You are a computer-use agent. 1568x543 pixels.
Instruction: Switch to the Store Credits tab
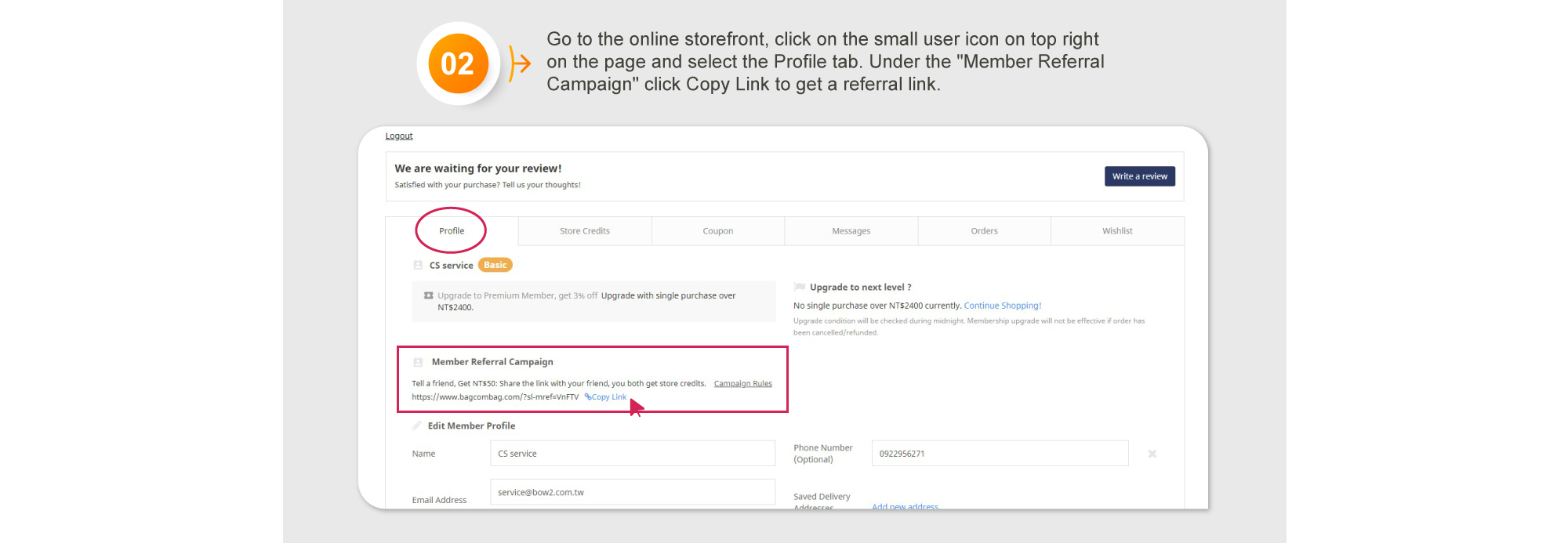click(585, 231)
